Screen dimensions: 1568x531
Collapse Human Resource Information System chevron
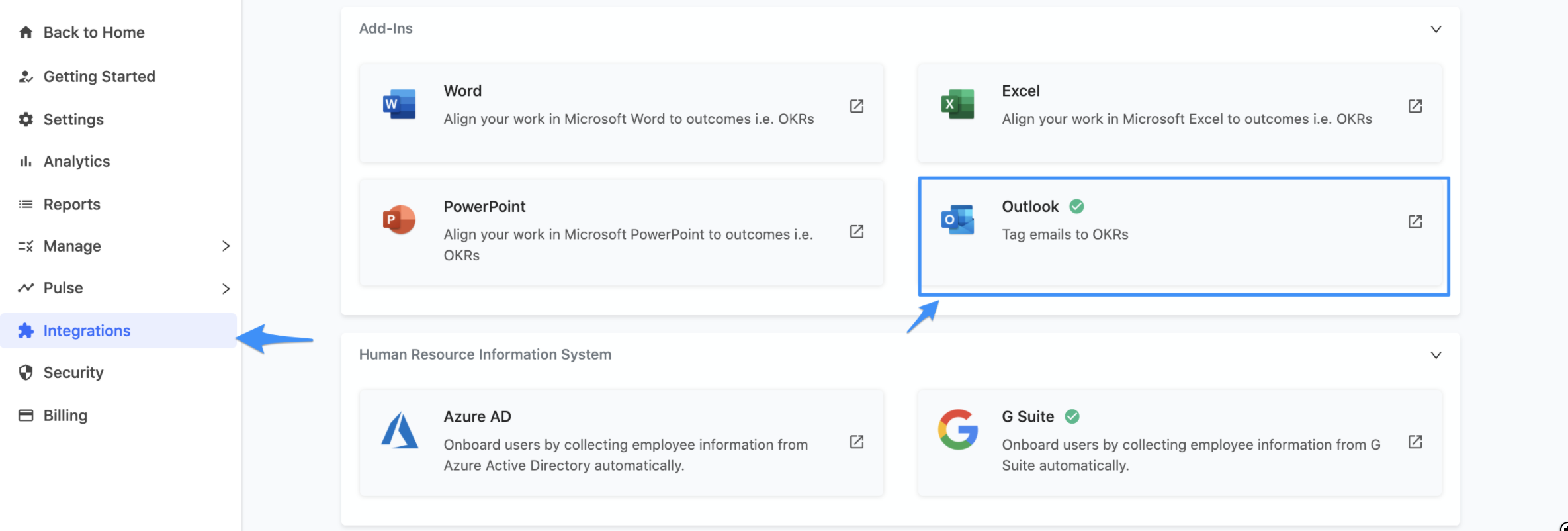point(1436,355)
